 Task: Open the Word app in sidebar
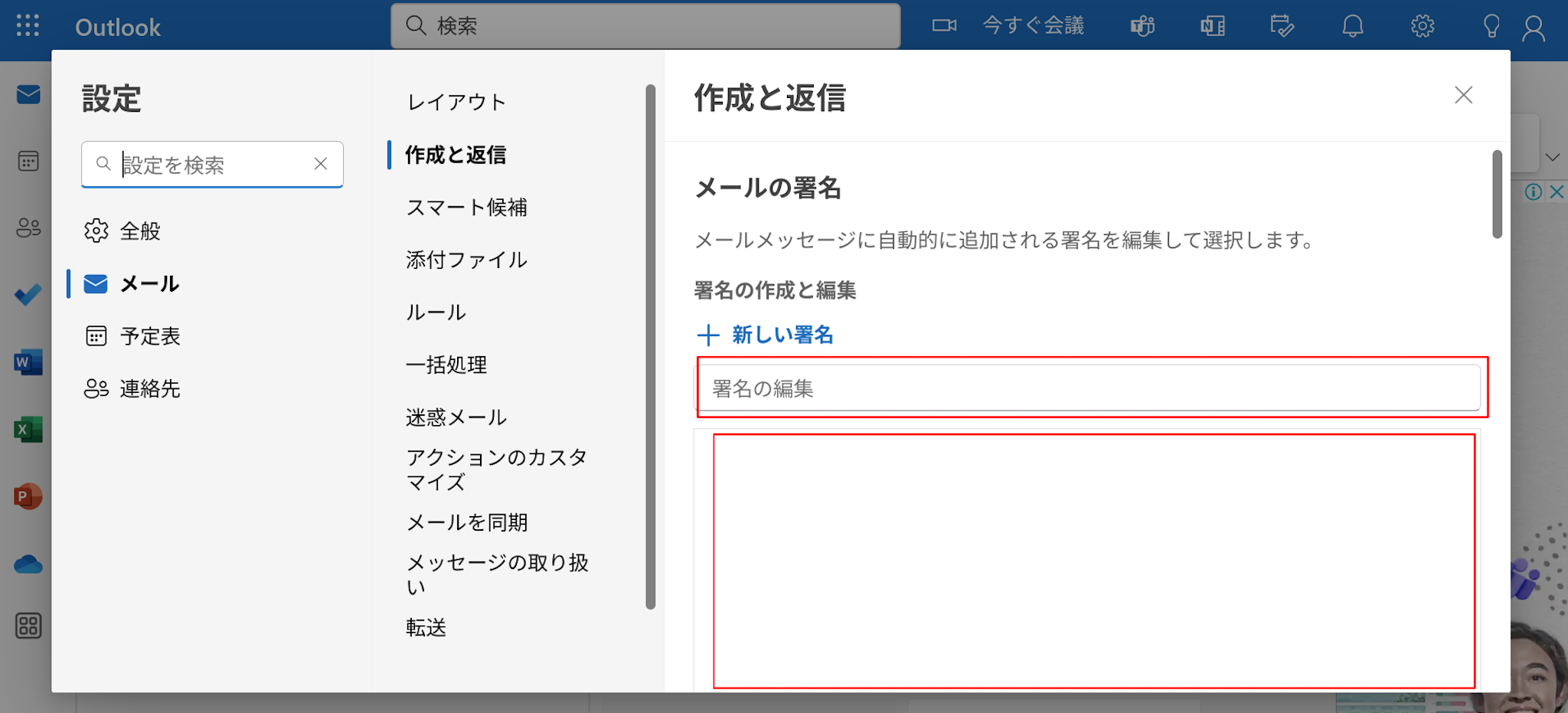pyautogui.click(x=28, y=362)
